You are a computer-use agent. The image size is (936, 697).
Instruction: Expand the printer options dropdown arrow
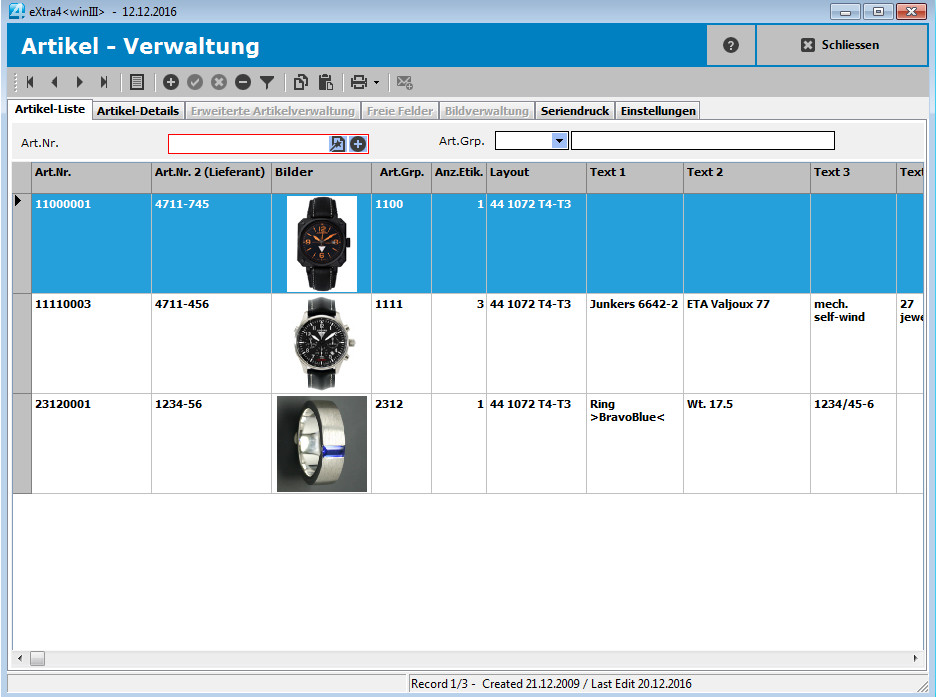click(x=376, y=83)
